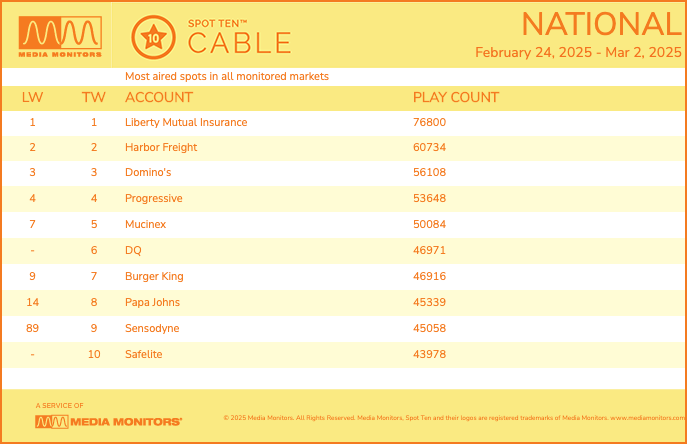Click the Media Monitors waveform logo
Image resolution: width=687 pixels, height=444 pixels.
(60, 37)
